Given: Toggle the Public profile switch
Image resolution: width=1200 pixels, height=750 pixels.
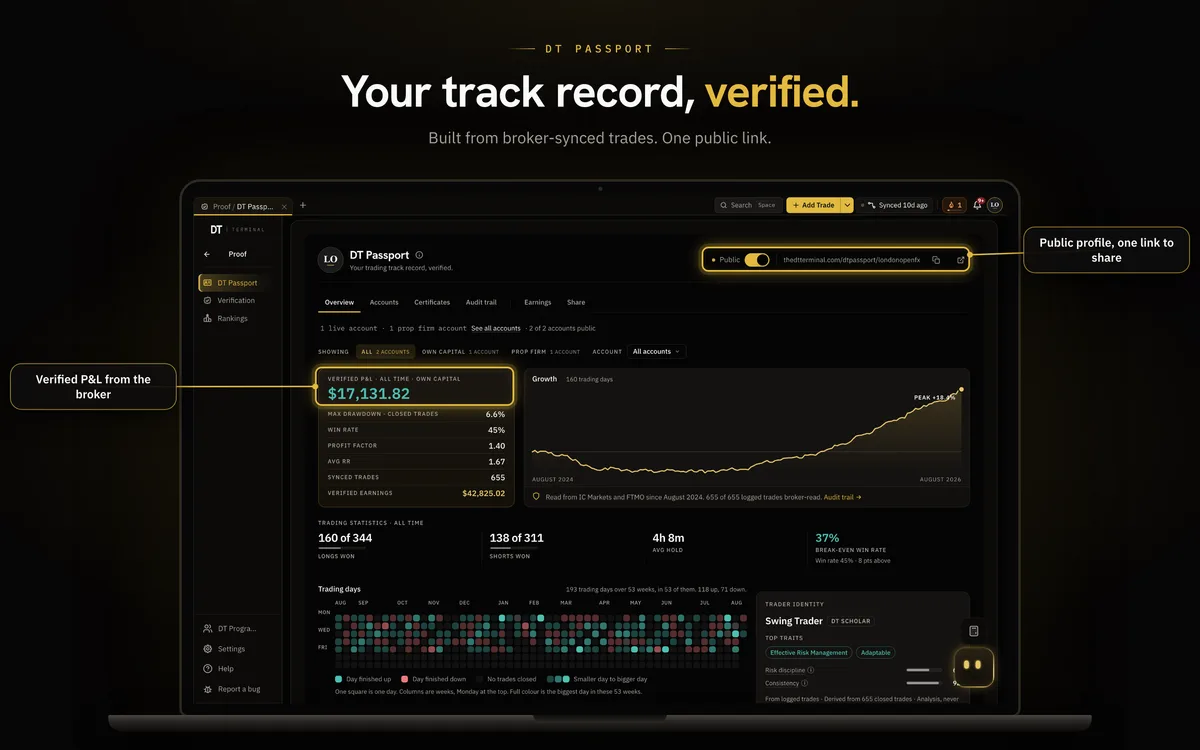Looking at the screenshot, I should (x=757, y=260).
